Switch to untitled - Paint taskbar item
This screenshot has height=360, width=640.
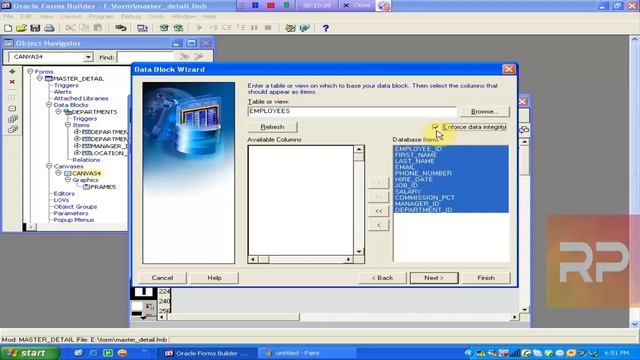point(307,353)
